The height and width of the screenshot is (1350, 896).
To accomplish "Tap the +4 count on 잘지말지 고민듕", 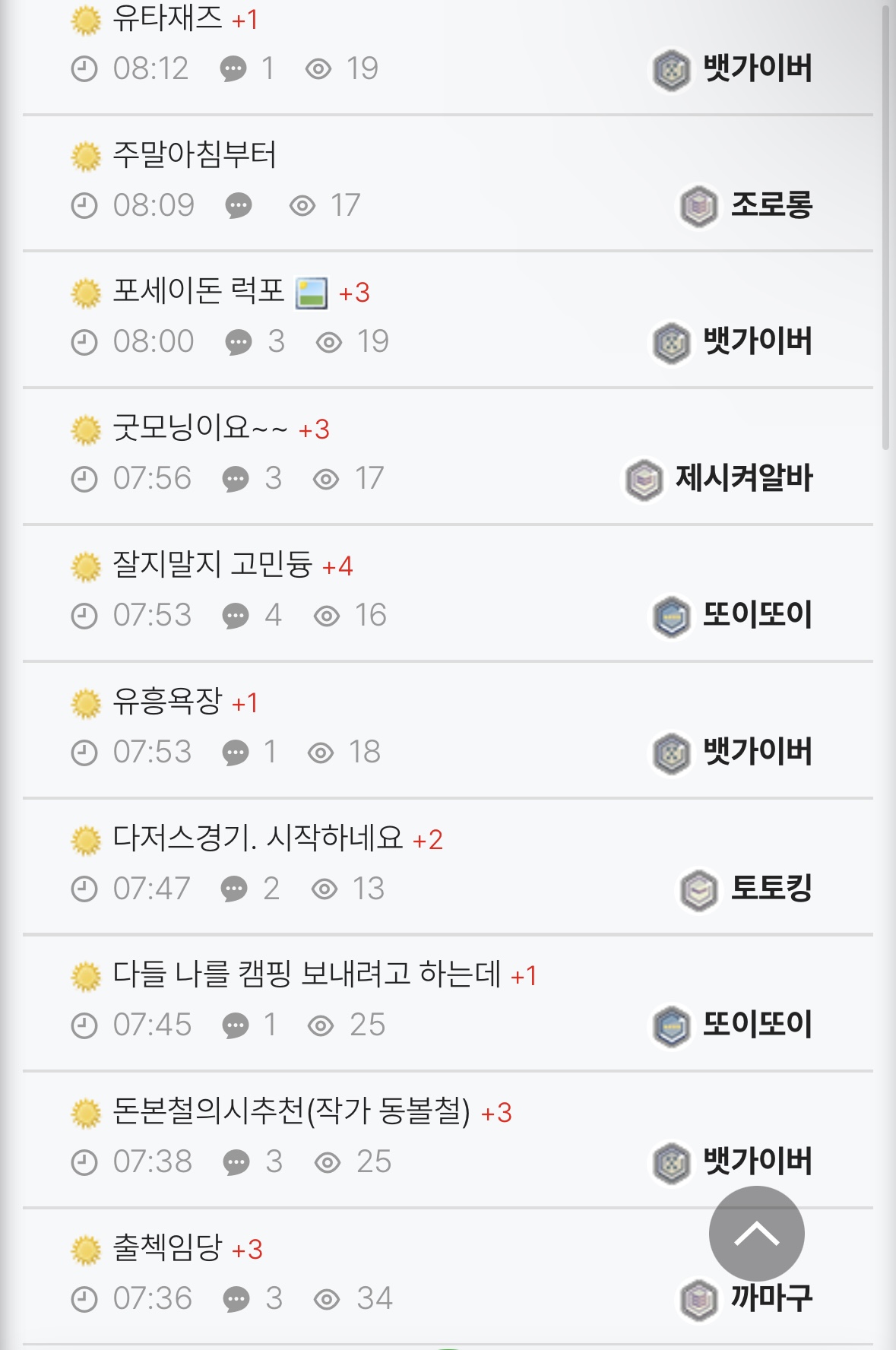I will tap(337, 567).
